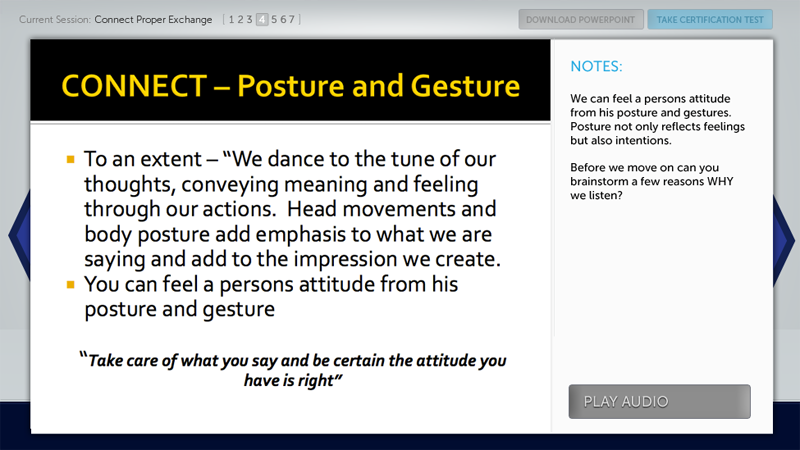Viewport: 800px width, 450px height.
Task: Go to the last page 7
Action: [x=291, y=19]
